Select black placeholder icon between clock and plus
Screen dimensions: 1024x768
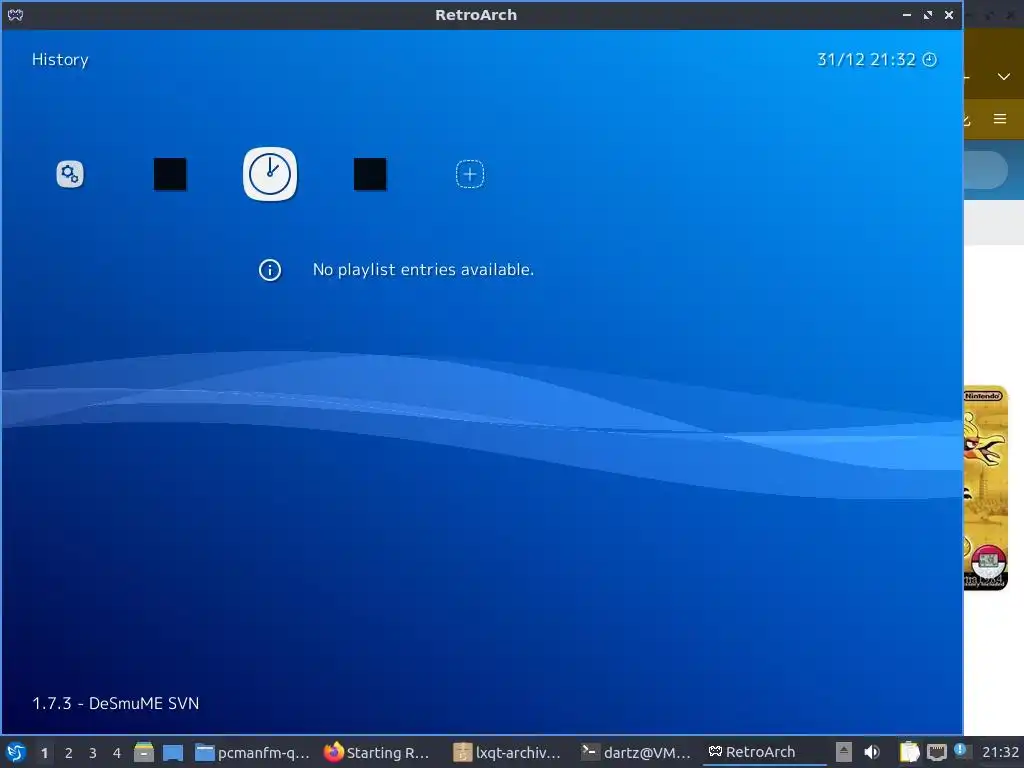370,174
